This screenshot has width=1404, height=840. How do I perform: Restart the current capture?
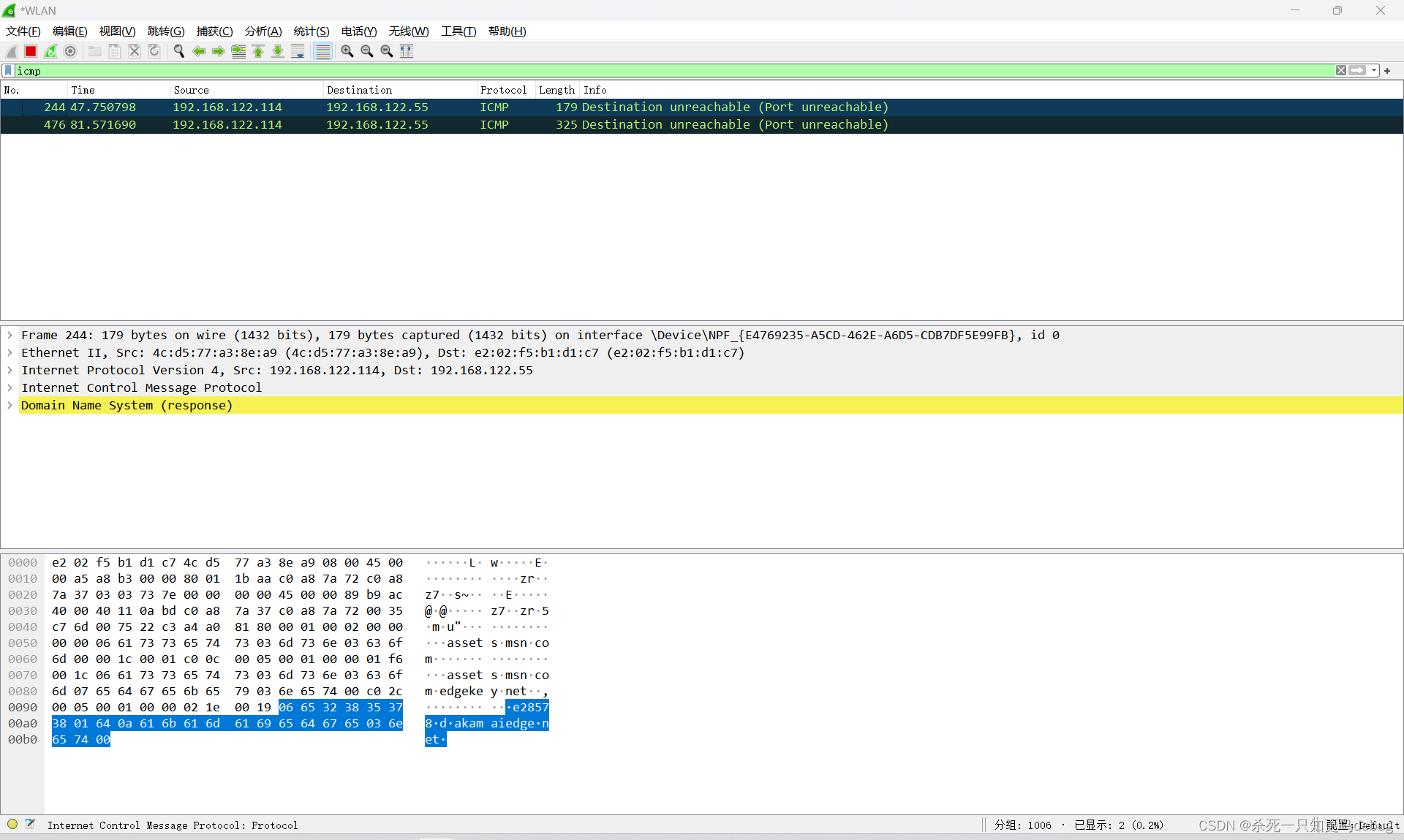[x=50, y=51]
